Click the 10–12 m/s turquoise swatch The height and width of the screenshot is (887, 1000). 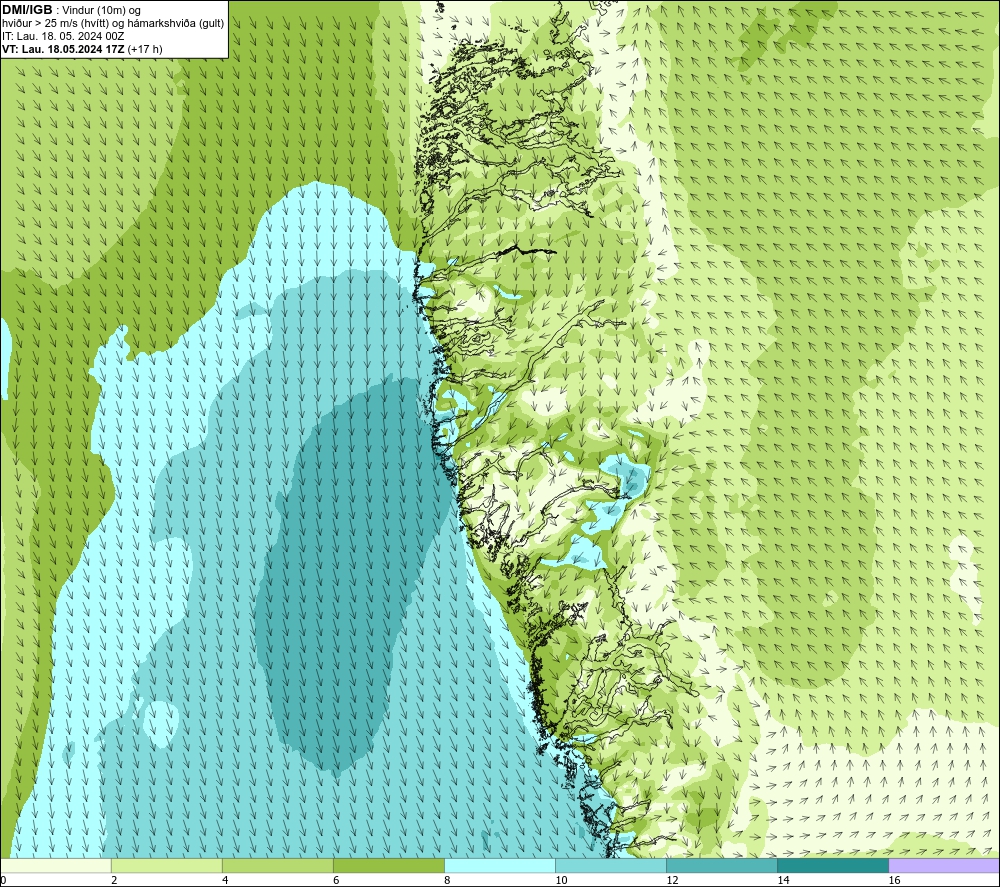tap(610, 865)
